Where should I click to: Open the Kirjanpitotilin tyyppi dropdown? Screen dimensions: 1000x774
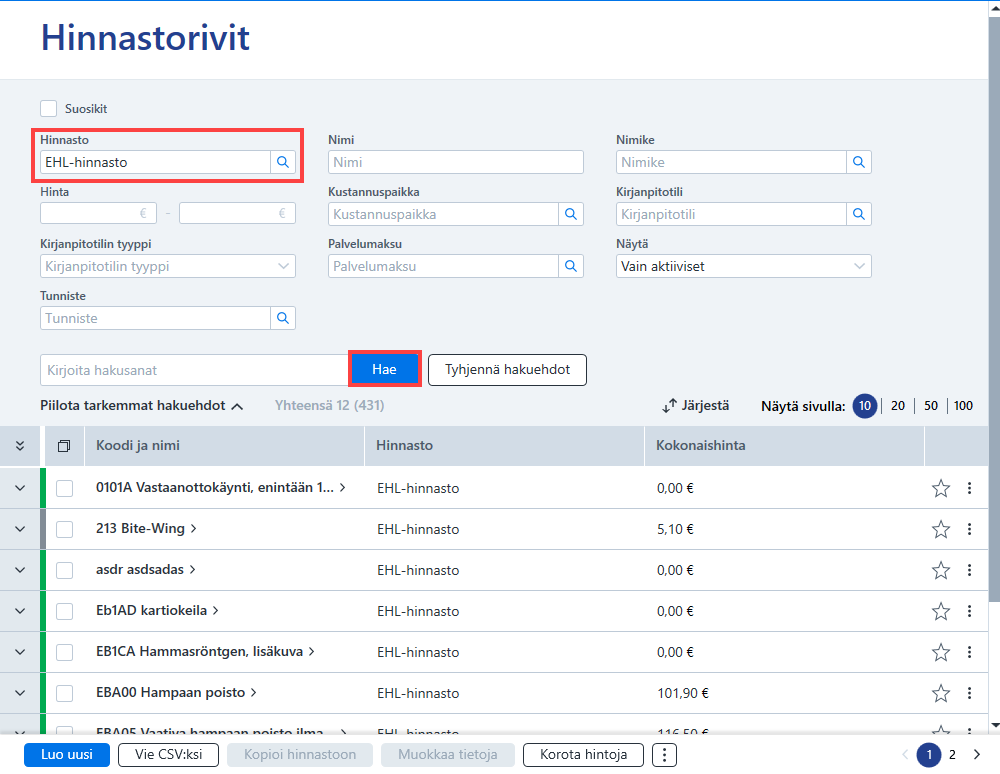(x=168, y=266)
